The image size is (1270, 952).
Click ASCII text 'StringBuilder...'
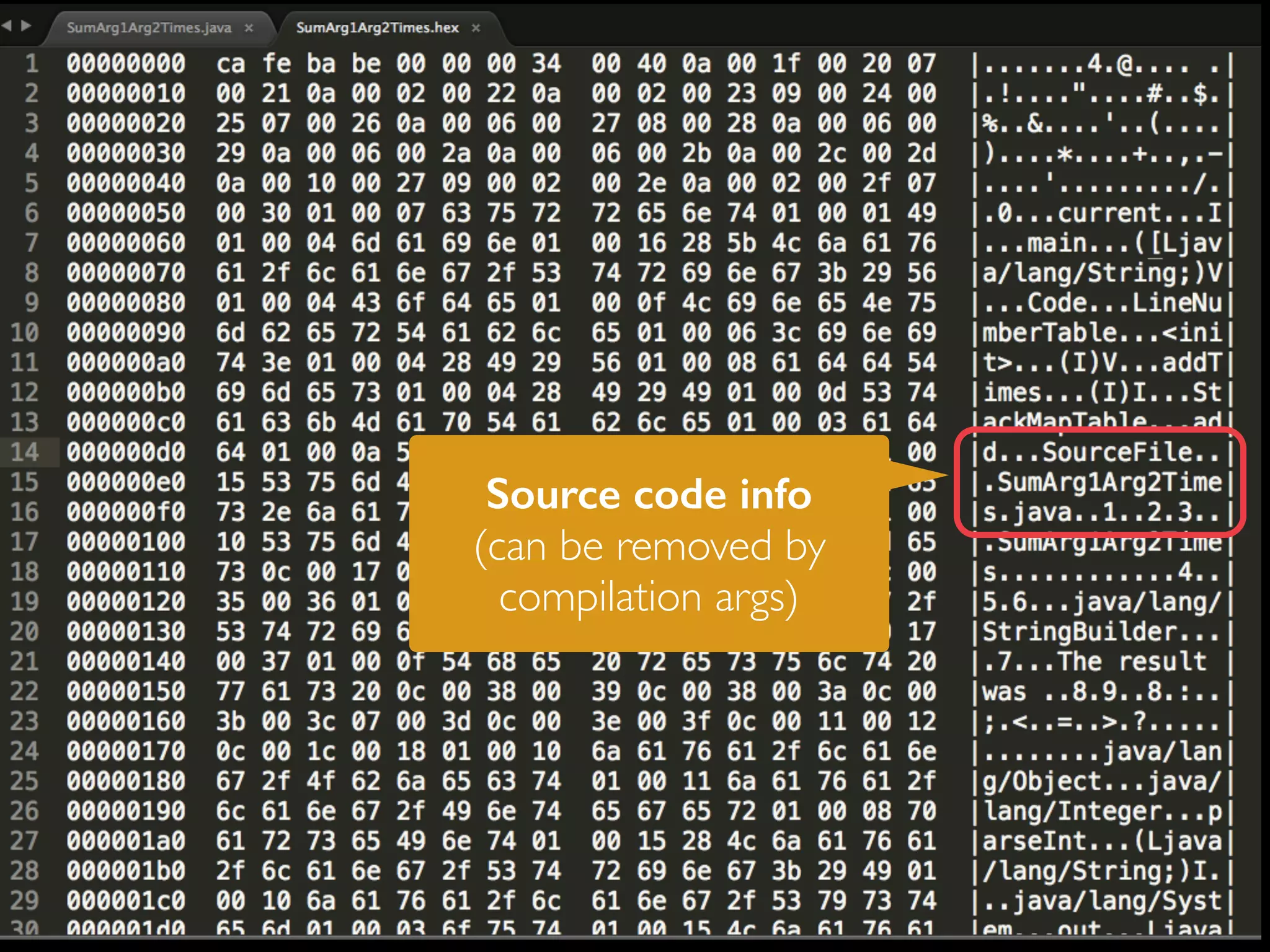tap(1102, 632)
